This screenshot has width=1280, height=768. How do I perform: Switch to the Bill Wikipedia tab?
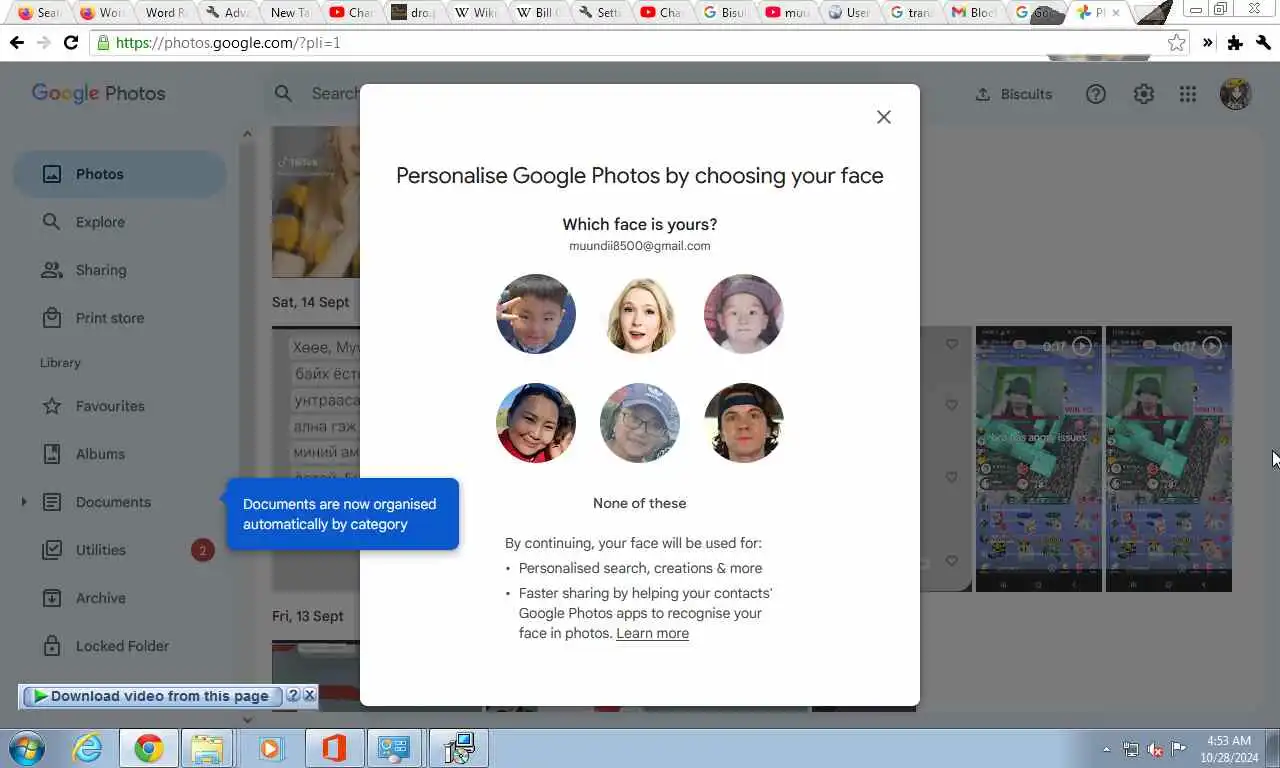click(x=536, y=13)
